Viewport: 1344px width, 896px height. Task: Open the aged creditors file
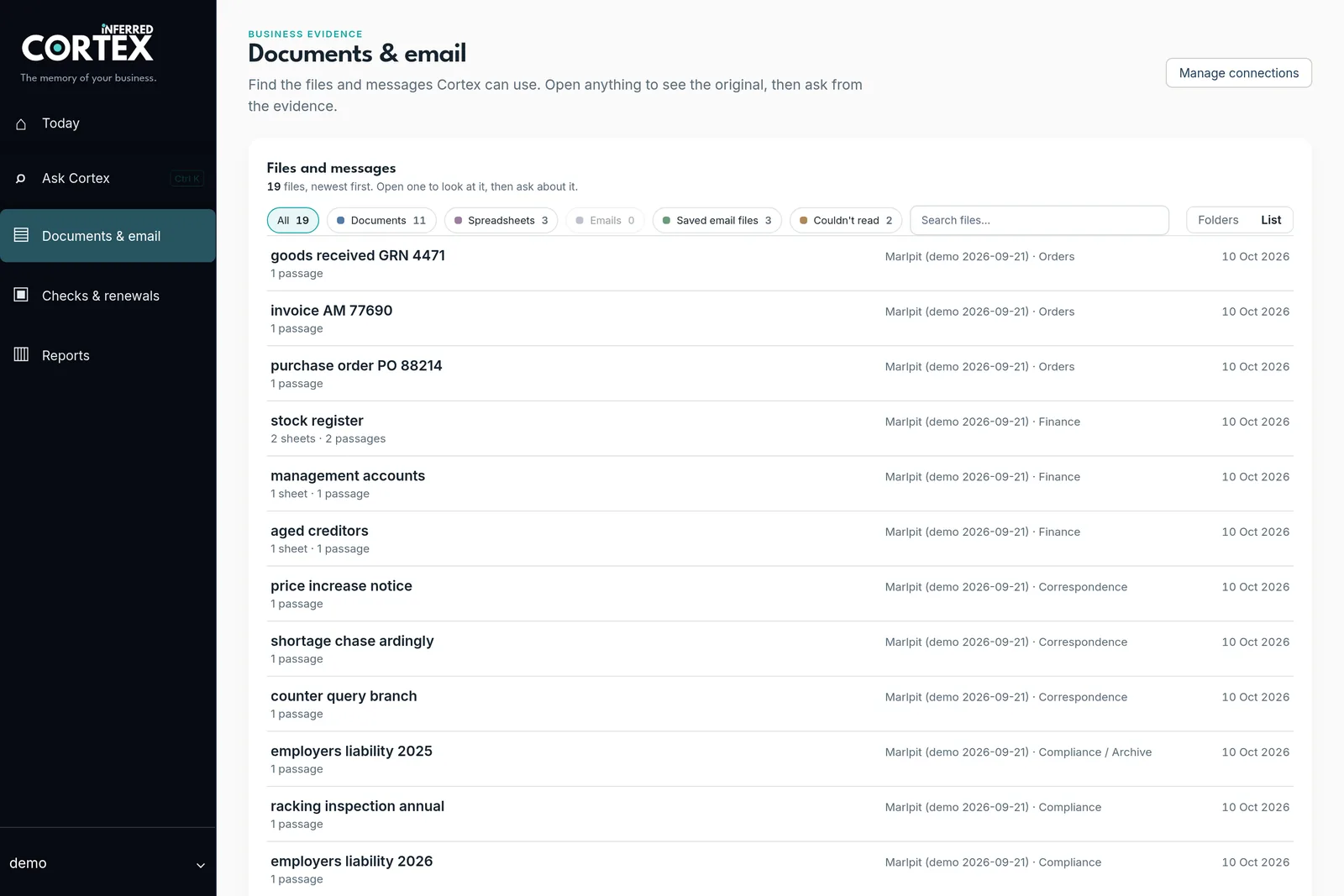780,538
